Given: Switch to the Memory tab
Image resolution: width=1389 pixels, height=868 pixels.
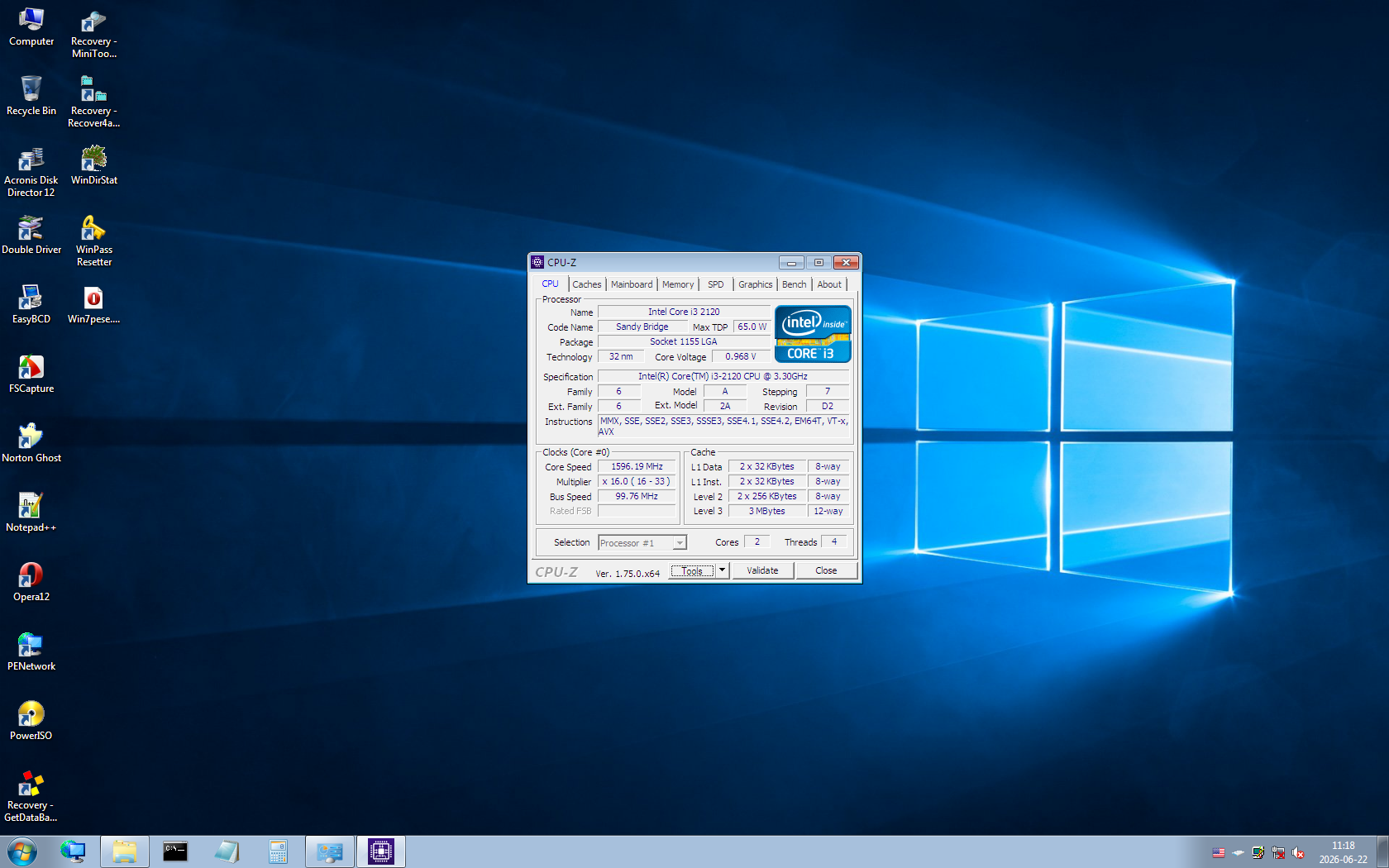Looking at the screenshot, I should [678, 284].
